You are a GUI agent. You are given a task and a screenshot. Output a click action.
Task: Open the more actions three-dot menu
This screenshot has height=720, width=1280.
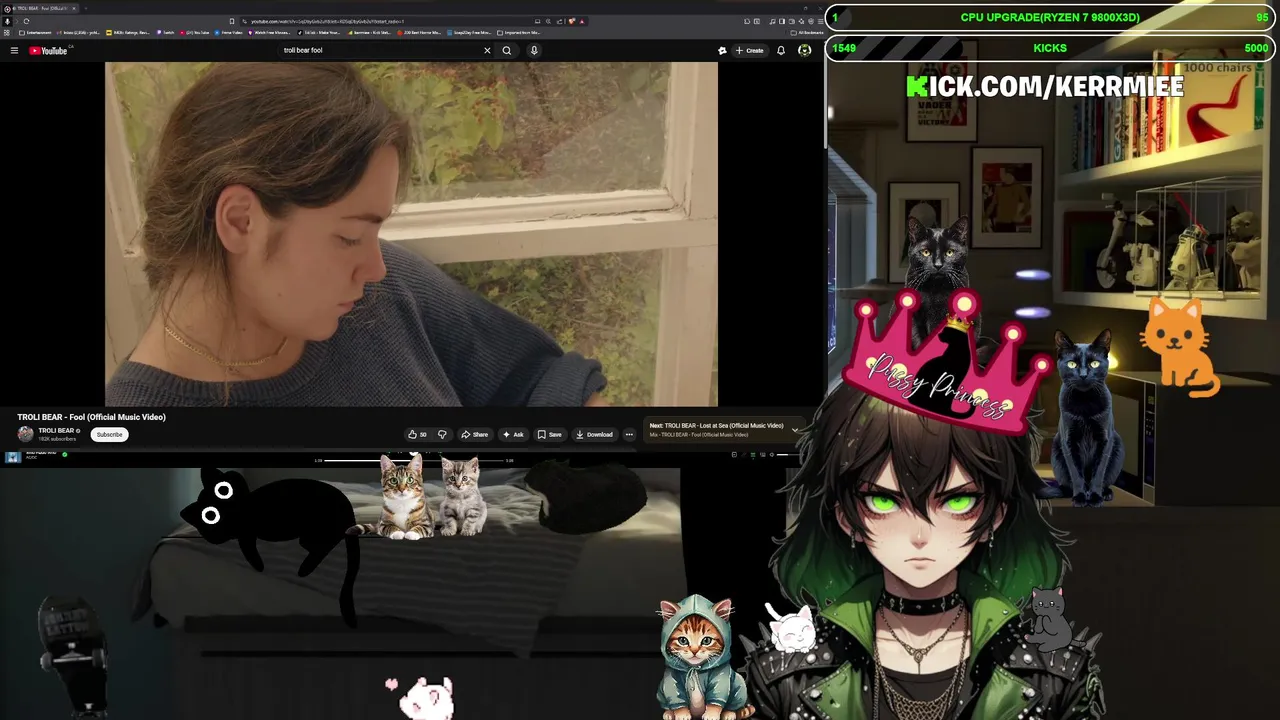click(x=629, y=434)
